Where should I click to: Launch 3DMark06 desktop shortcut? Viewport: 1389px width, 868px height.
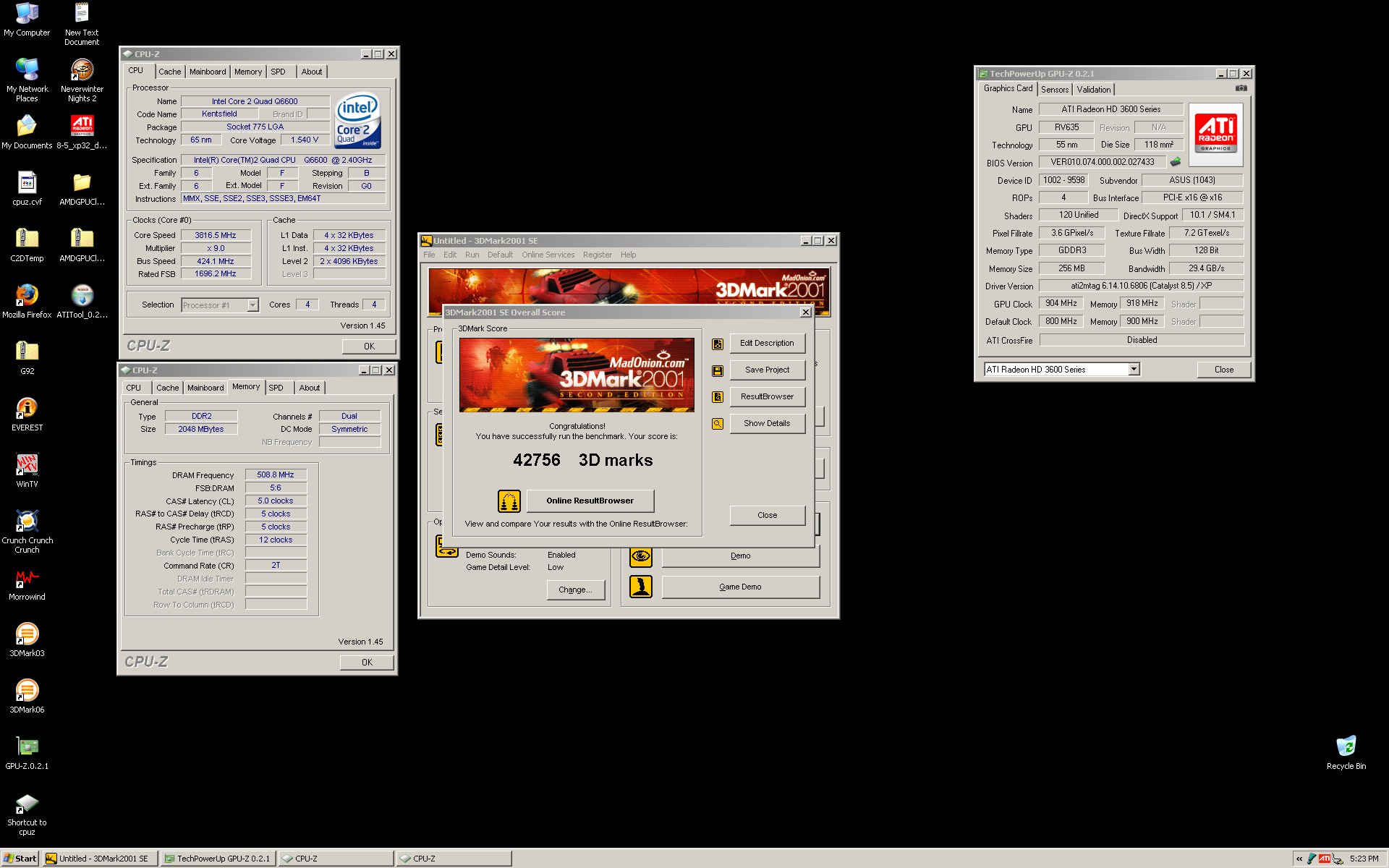[x=27, y=696]
